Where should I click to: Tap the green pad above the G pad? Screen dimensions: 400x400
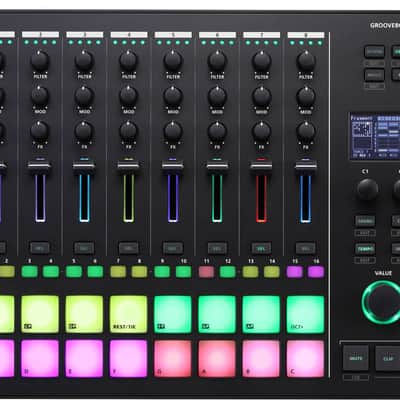pos(173,314)
